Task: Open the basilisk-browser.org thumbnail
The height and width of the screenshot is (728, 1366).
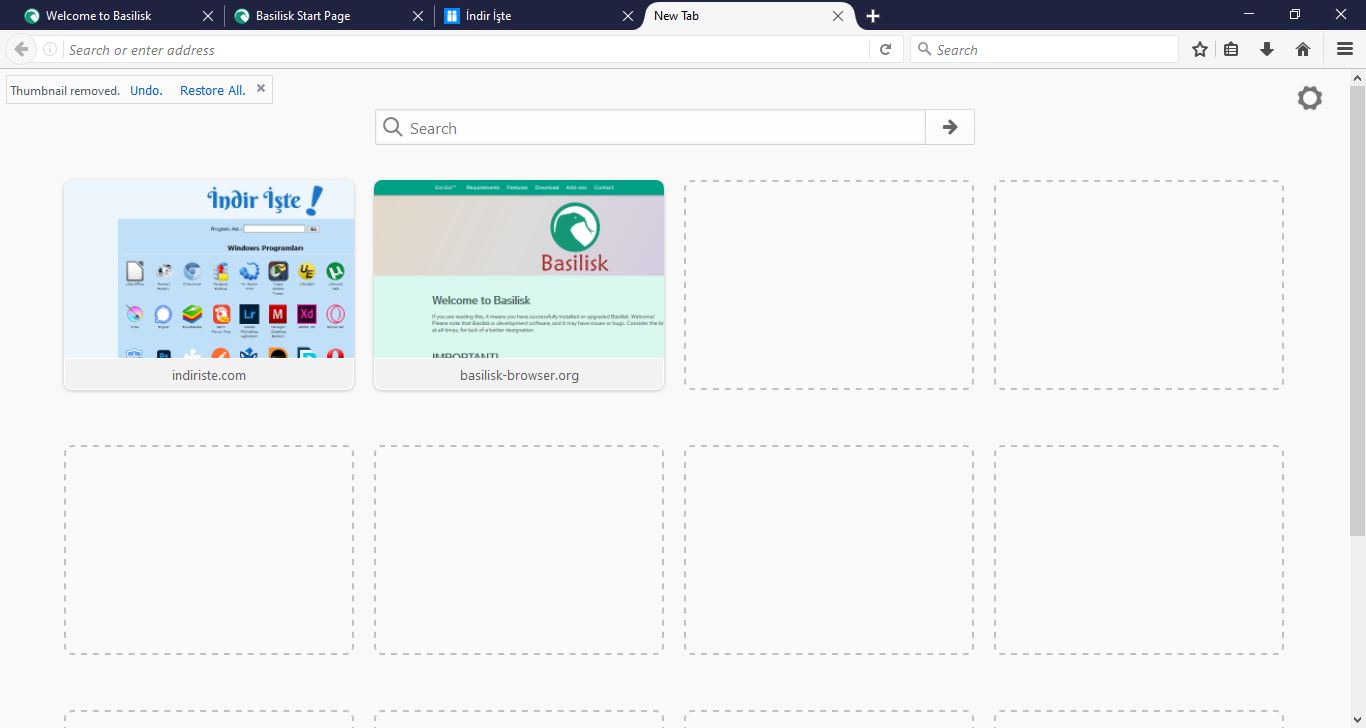Action: point(519,285)
